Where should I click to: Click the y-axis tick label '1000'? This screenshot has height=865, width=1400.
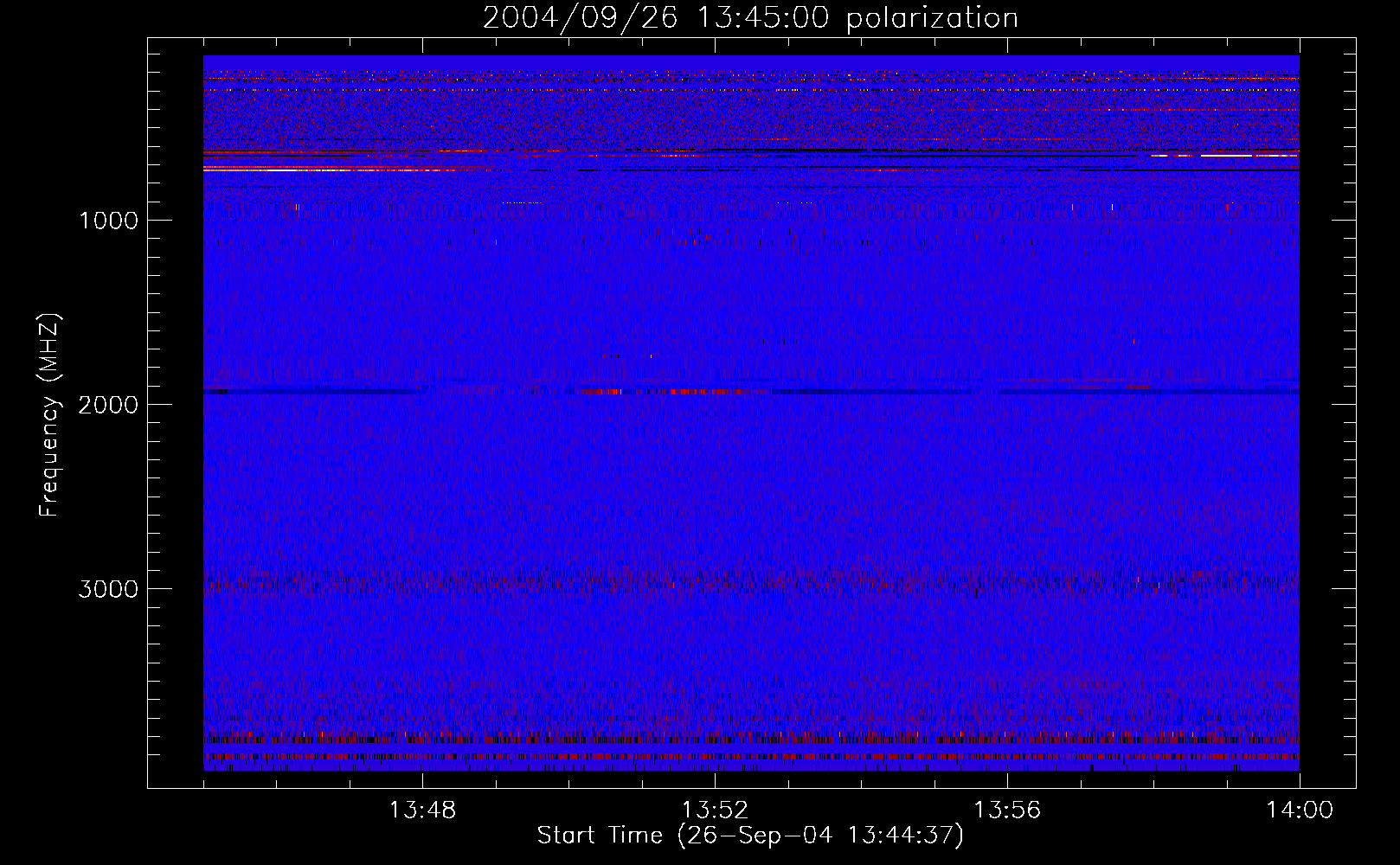click(x=108, y=221)
